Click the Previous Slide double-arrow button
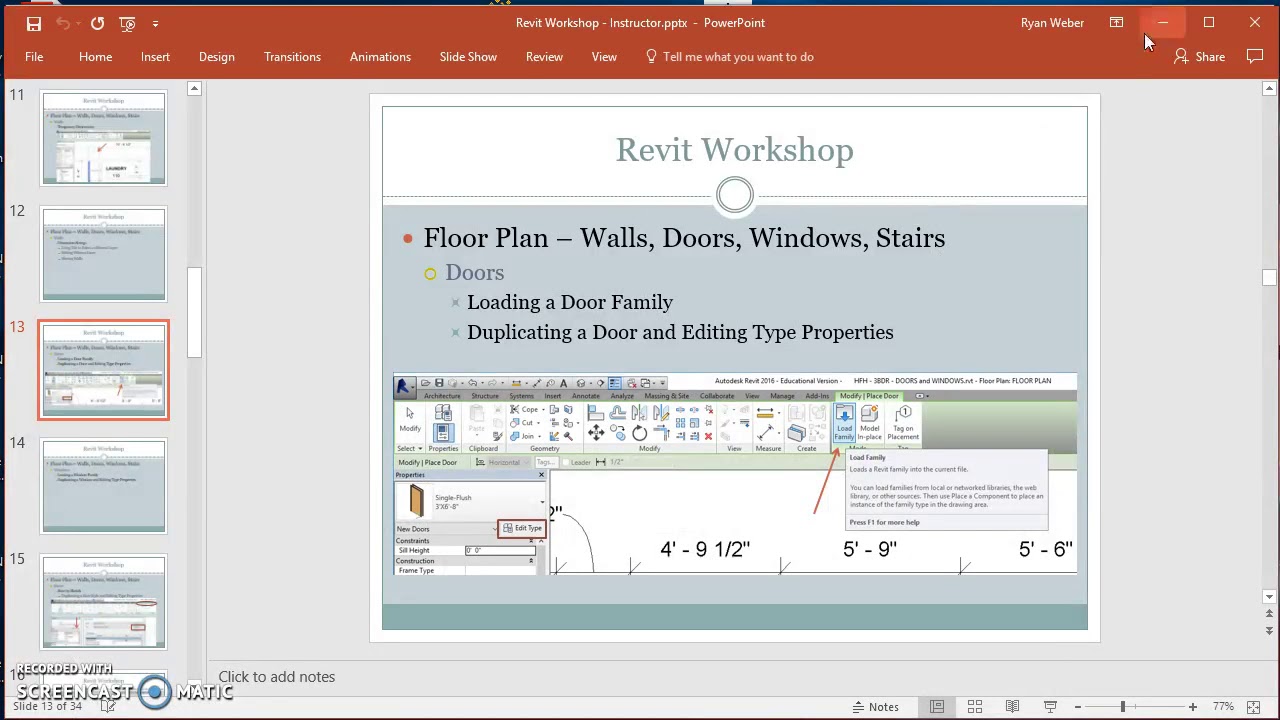1280x720 pixels. coord(1269,614)
